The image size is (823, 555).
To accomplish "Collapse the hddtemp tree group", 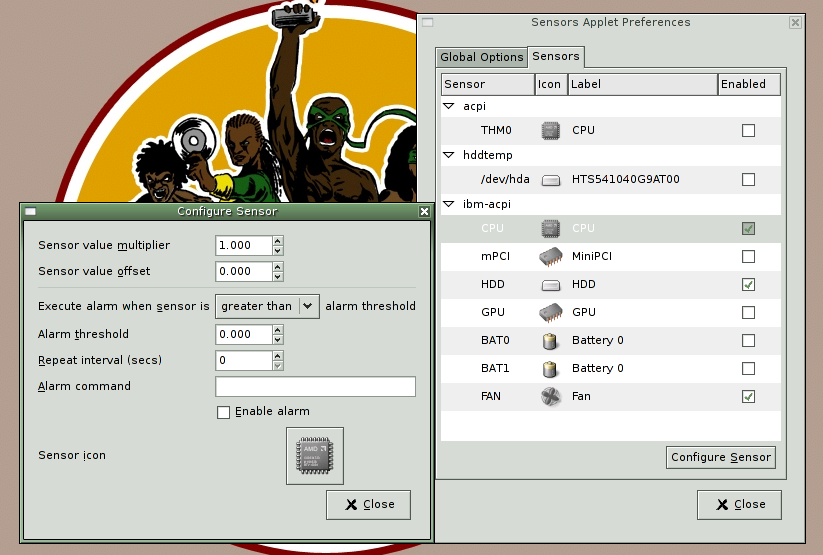I will 450,155.
